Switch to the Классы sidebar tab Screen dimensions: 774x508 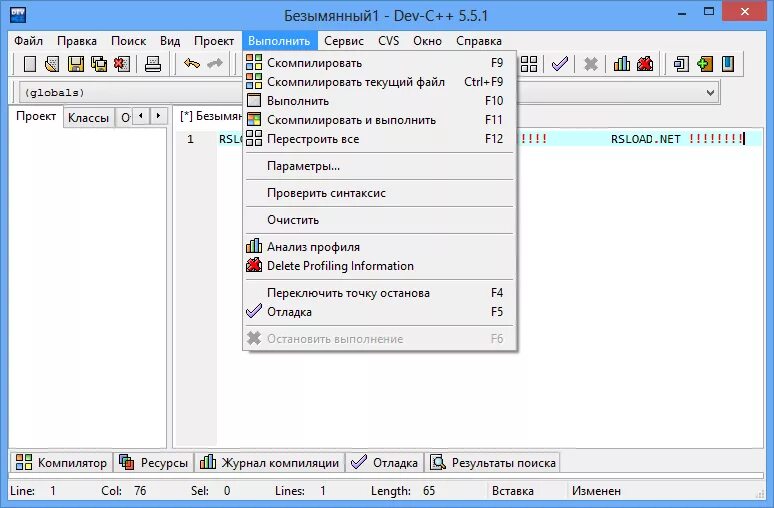88,117
